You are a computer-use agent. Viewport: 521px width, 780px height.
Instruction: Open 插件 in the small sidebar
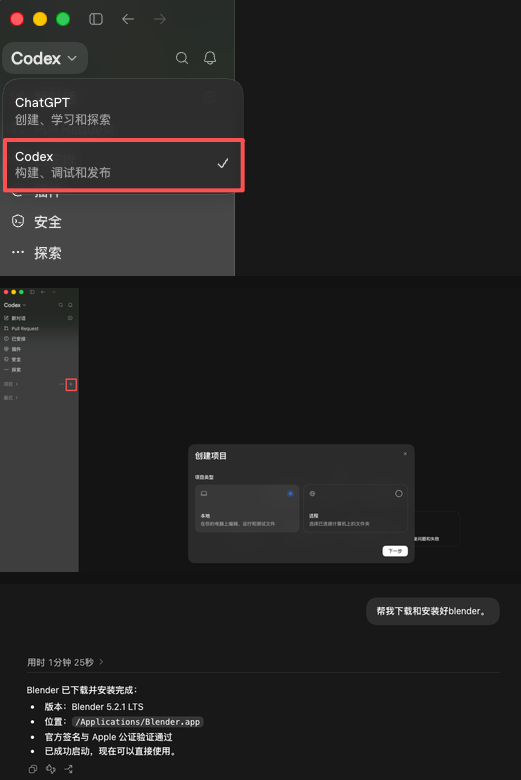pos(12,349)
